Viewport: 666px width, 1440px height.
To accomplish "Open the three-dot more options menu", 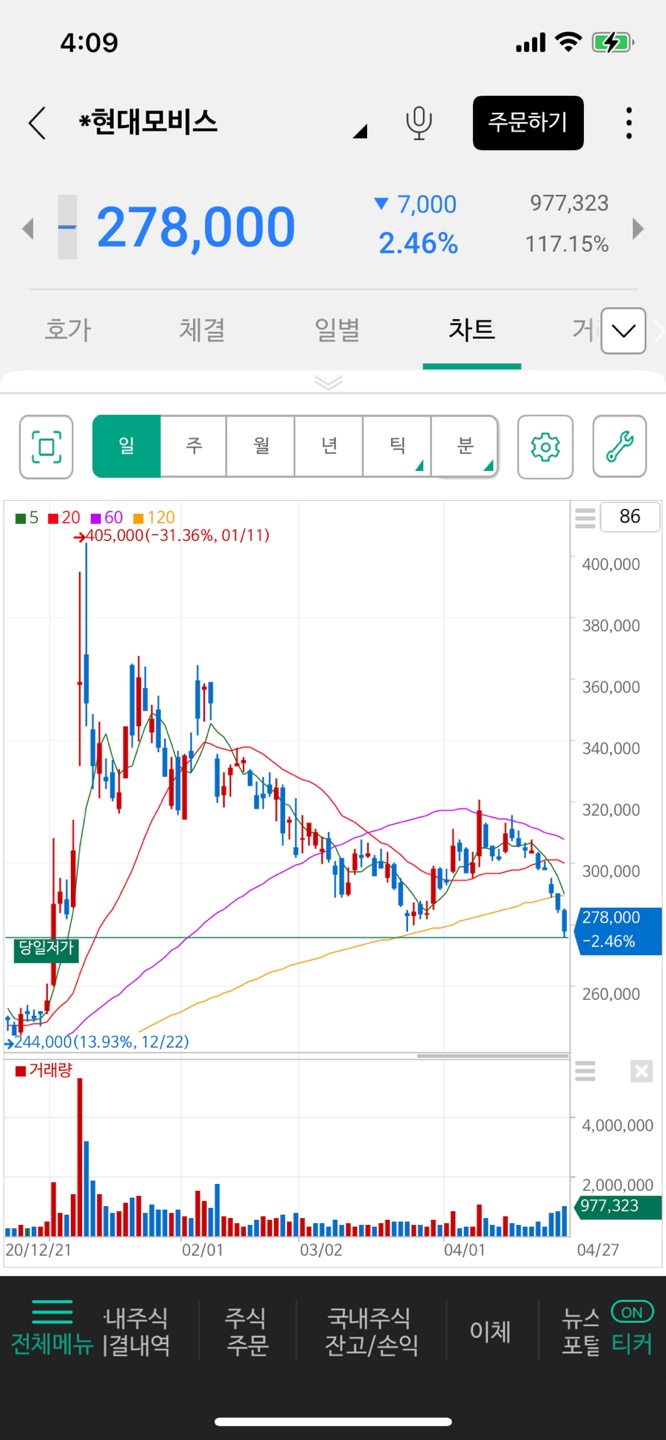I will tap(629, 123).
